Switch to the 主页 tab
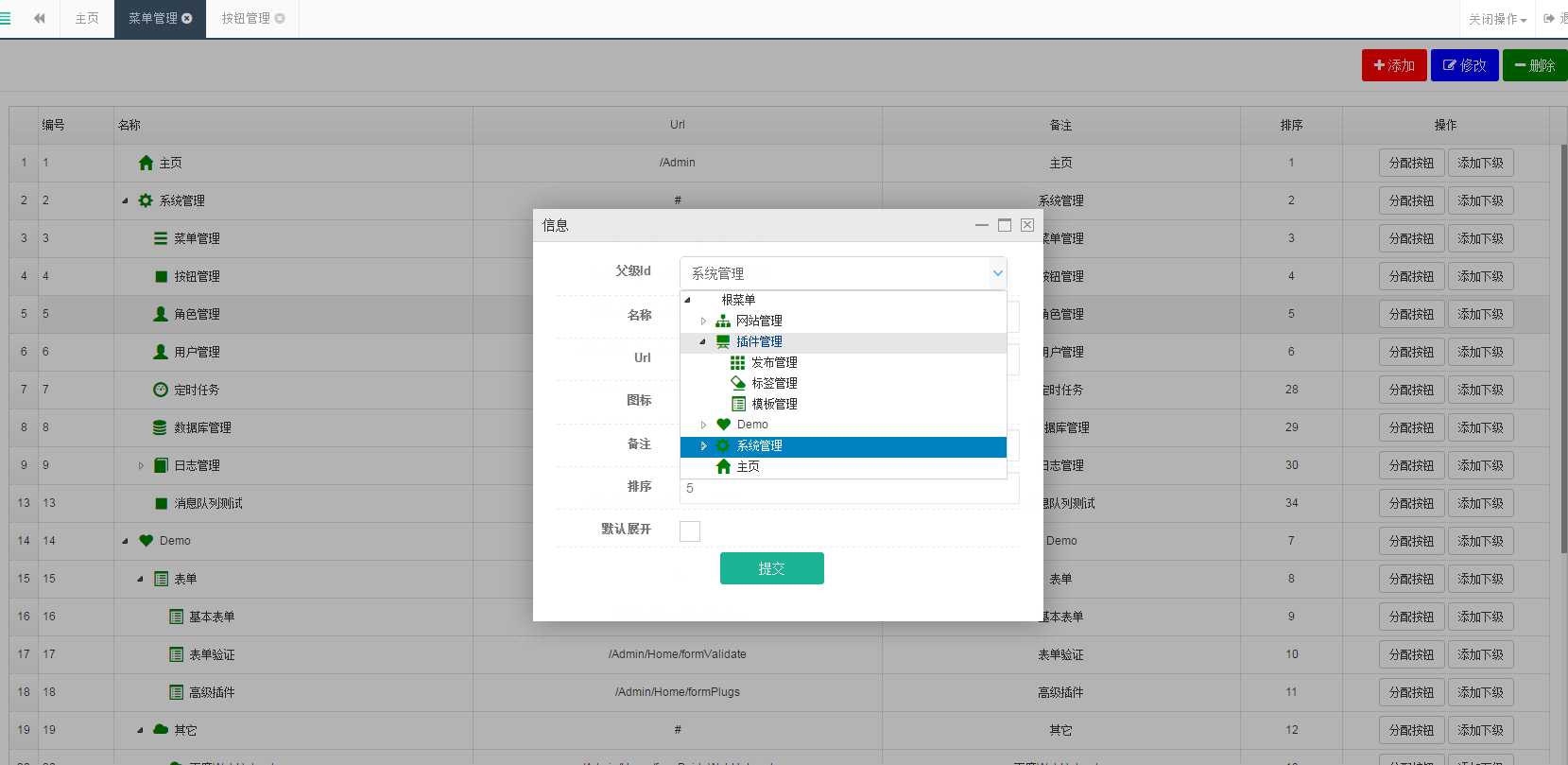This screenshot has width=1568, height=765. click(x=87, y=18)
